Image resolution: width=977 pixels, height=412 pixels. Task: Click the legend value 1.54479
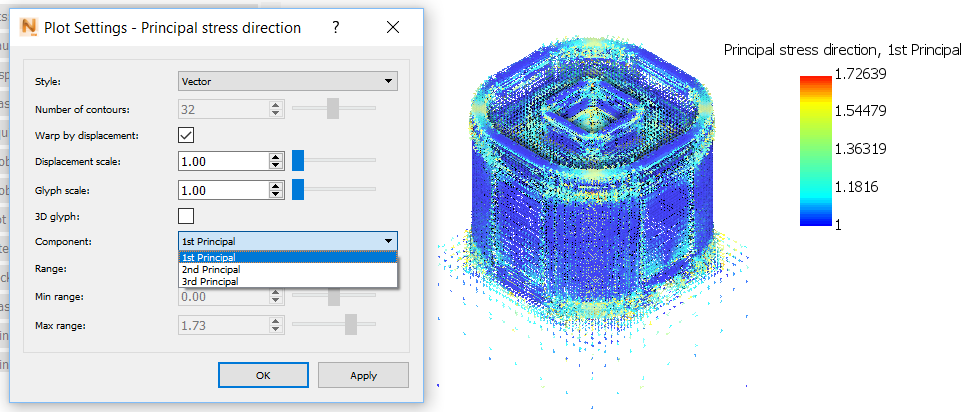tap(860, 112)
